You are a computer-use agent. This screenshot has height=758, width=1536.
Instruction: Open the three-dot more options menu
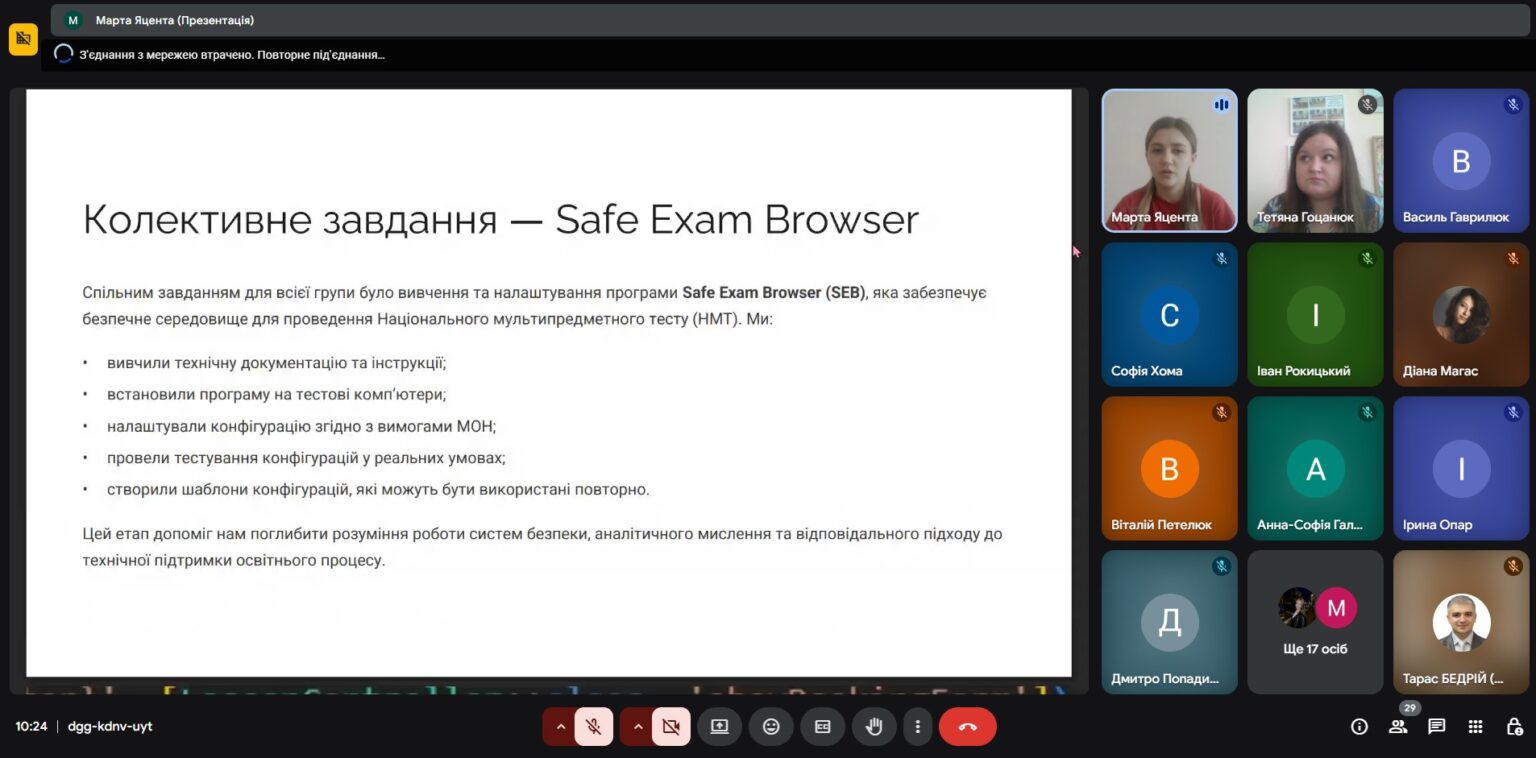917,727
